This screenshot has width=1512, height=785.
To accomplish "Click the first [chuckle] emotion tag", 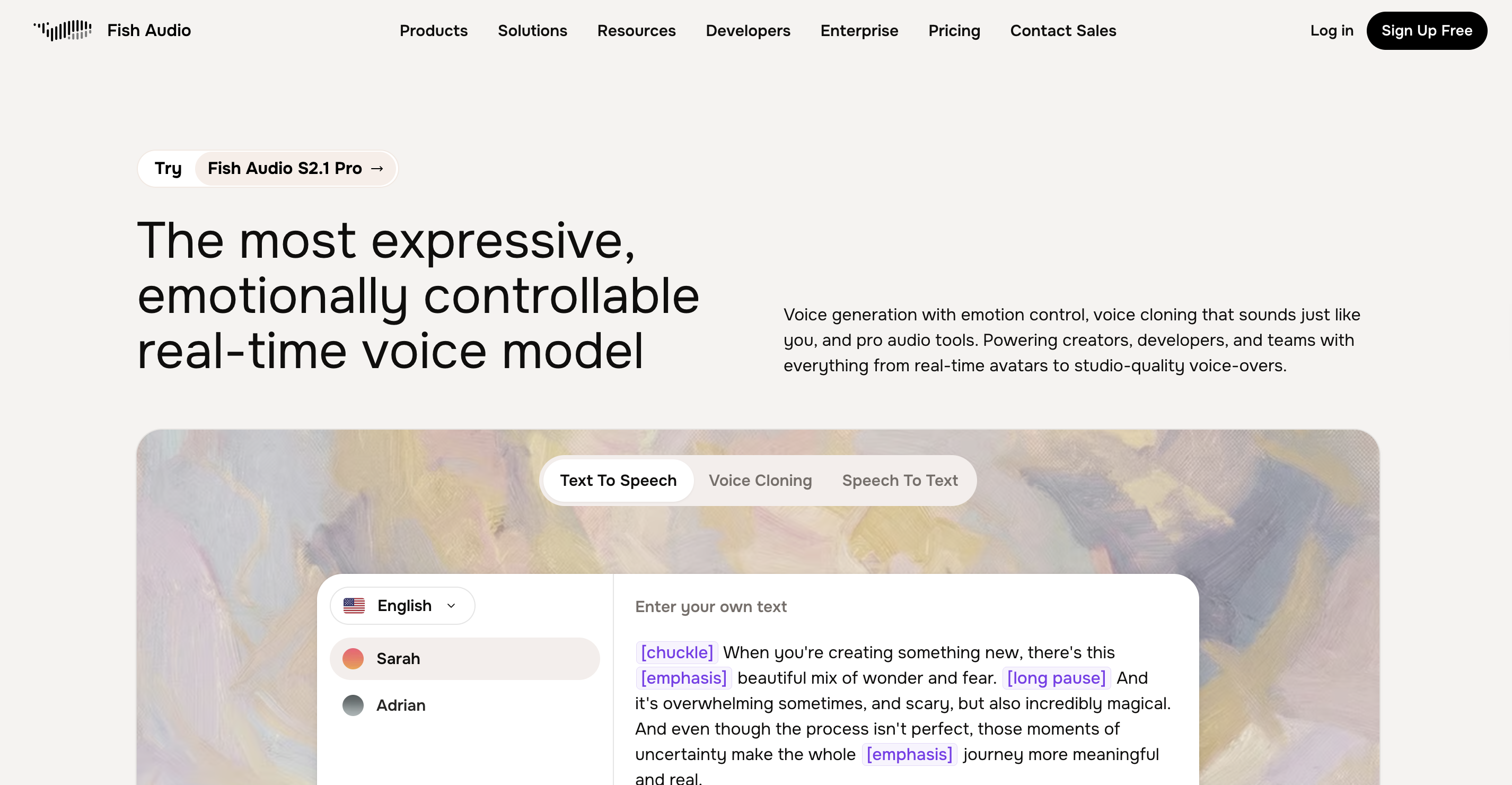I will pos(677,652).
